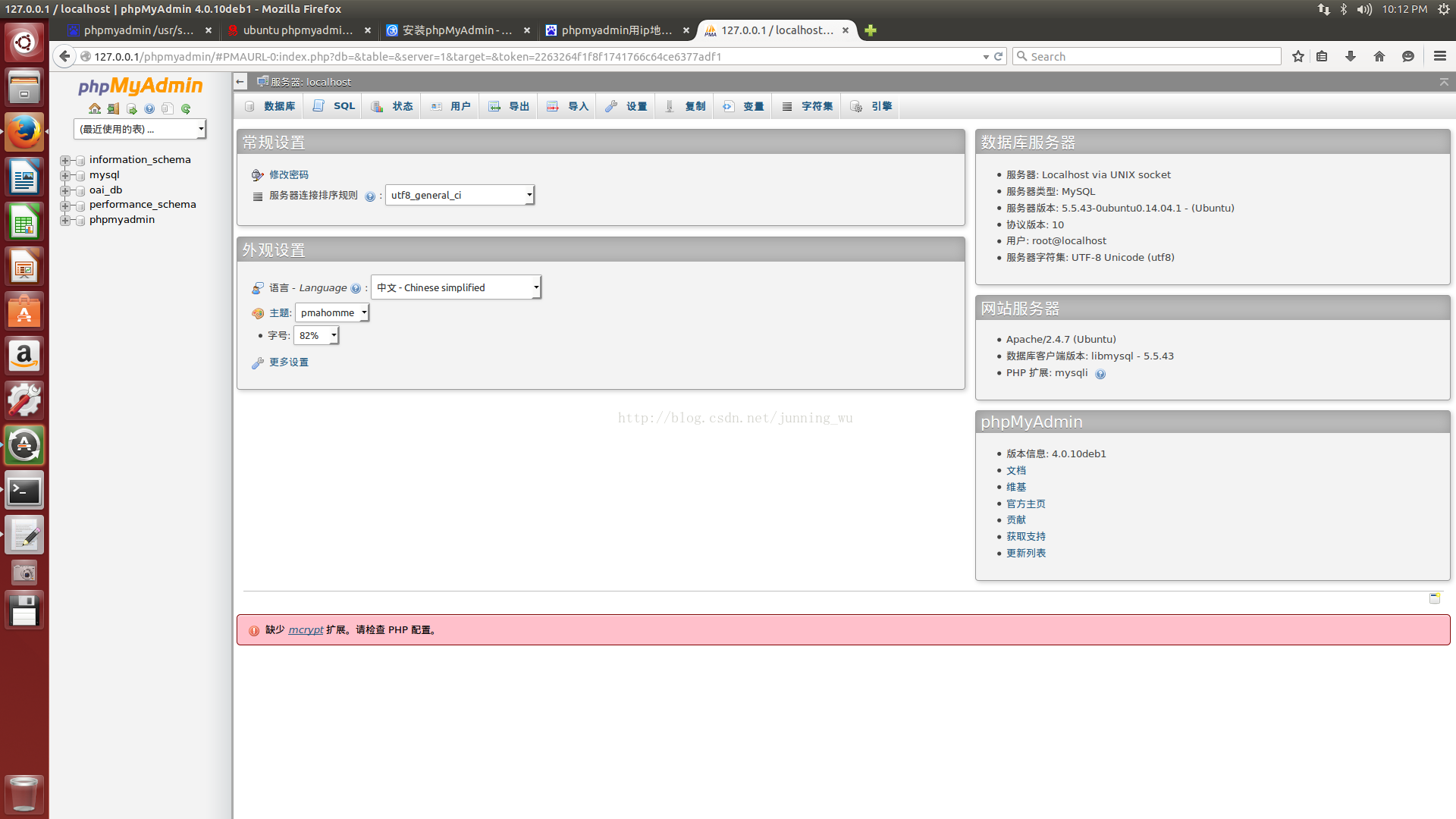The width and height of the screenshot is (1456, 819).
Task: Open the information_schema database
Action: click(x=140, y=159)
